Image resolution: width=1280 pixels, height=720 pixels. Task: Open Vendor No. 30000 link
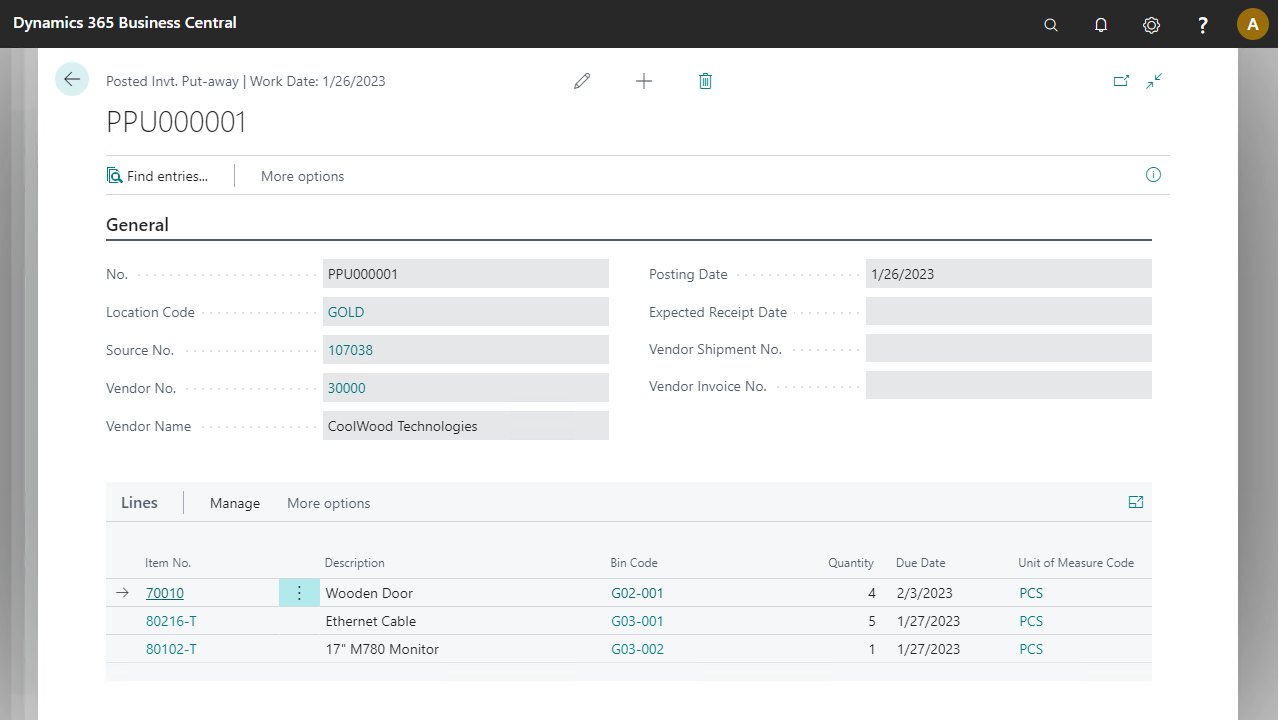pyautogui.click(x=347, y=388)
